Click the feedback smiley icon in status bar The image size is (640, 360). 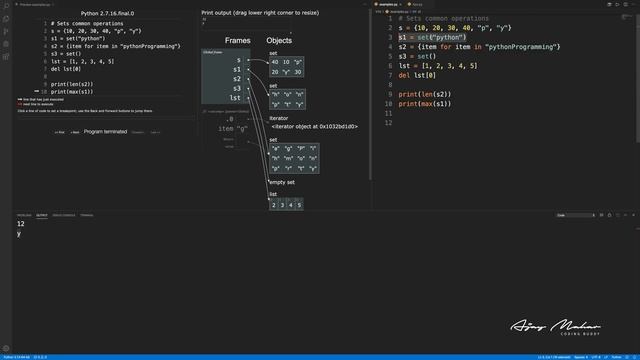click(x=628, y=357)
